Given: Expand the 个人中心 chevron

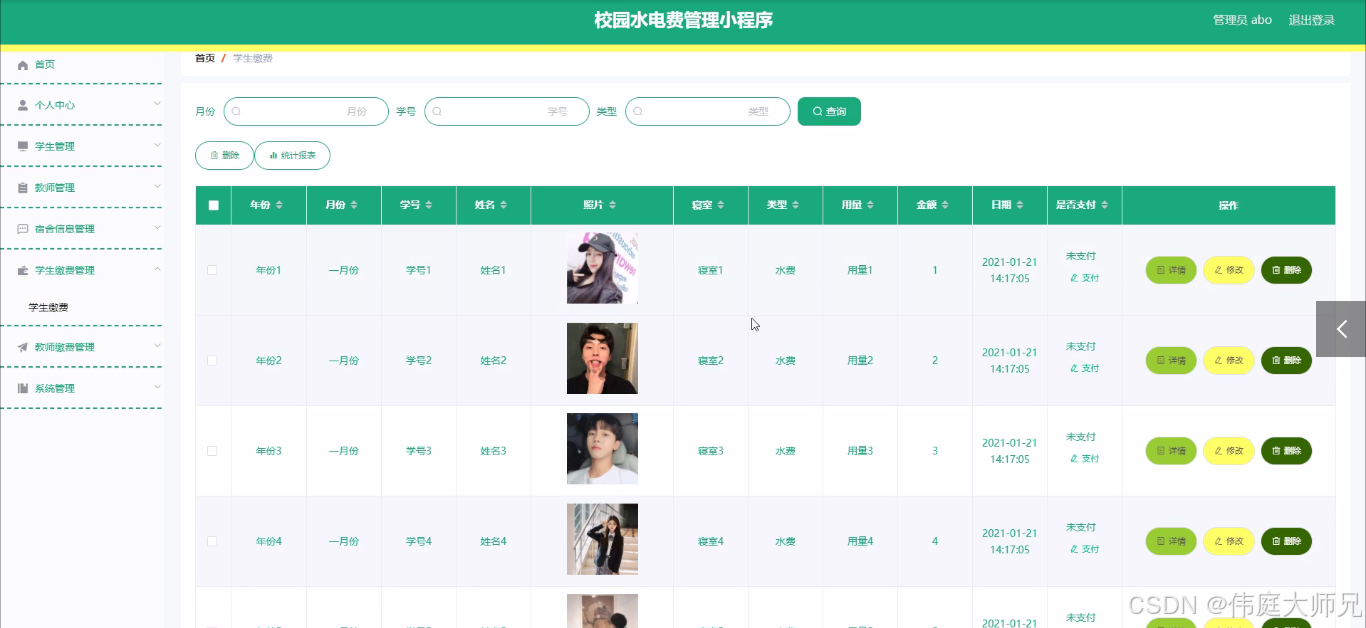Looking at the screenshot, I should [x=157, y=104].
